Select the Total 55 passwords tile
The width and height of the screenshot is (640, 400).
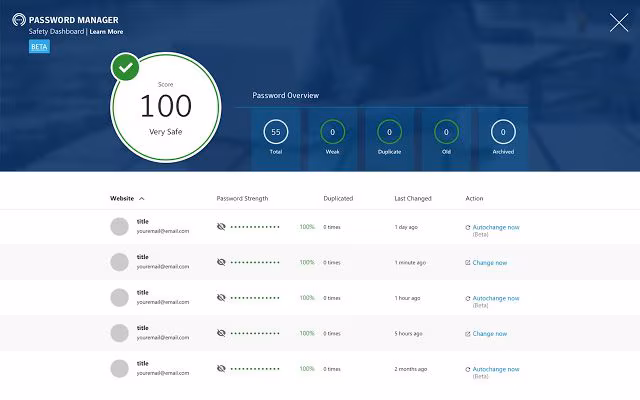[x=276, y=139]
